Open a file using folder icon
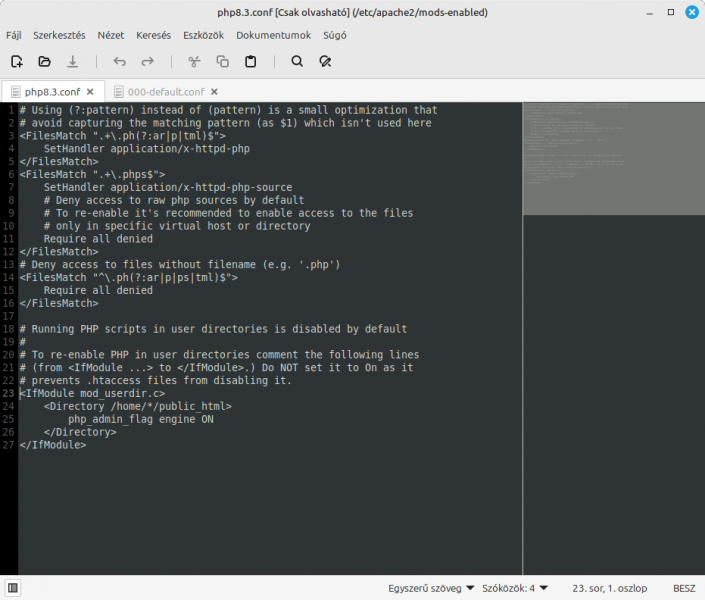Screen dimensions: 705x600 pyautogui.click(x=44, y=61)
